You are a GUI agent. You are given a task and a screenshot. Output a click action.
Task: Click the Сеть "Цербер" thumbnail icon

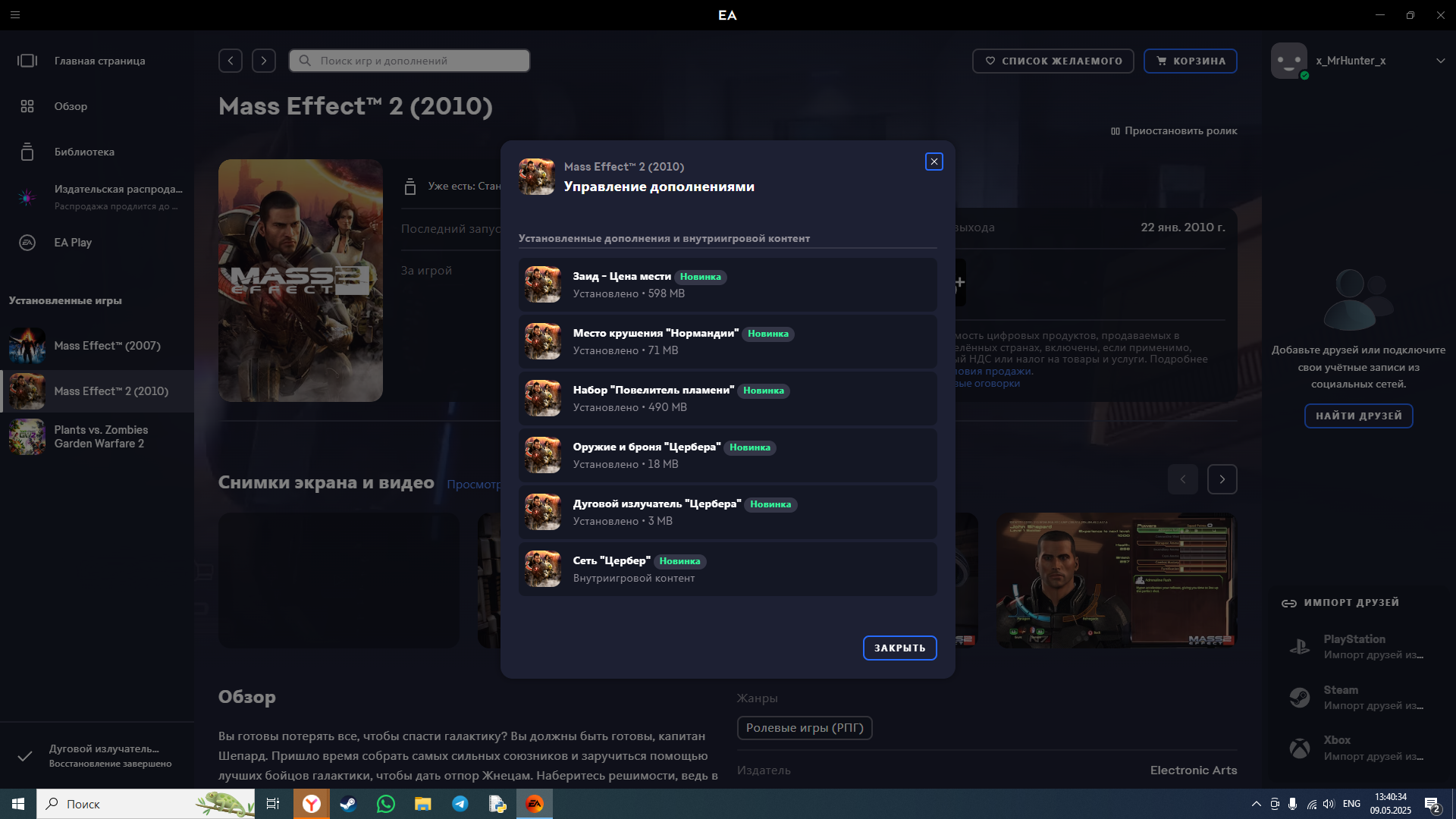pyautogui.click(x=543, y=570)
